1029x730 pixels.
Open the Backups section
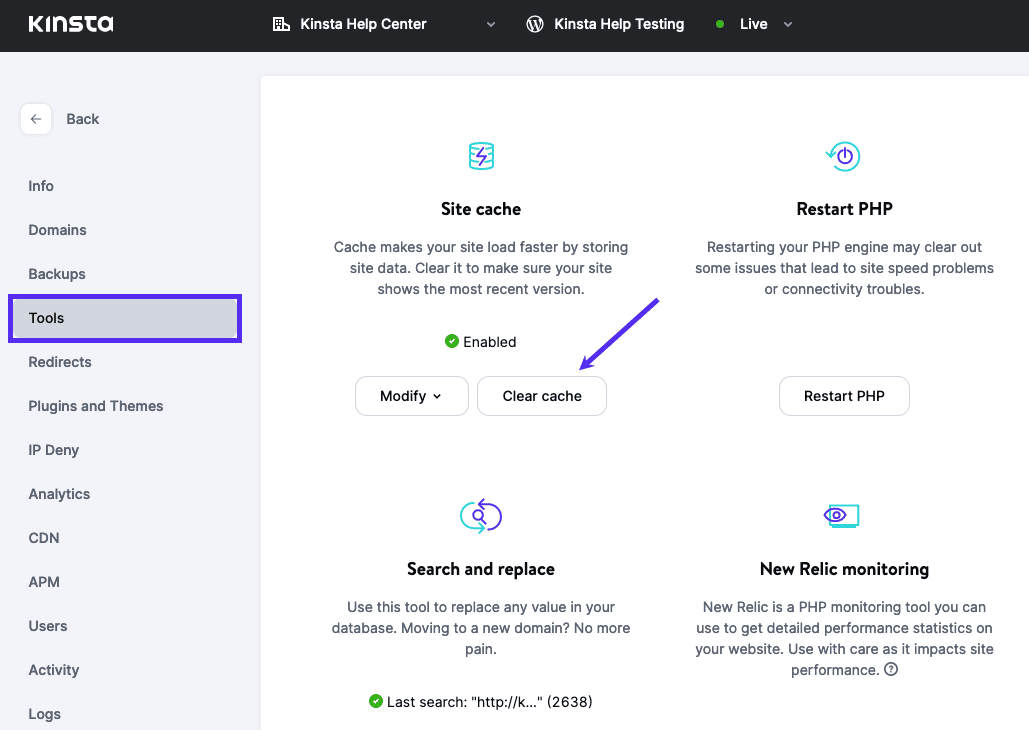pyautogui.click(x=57, y=274)
